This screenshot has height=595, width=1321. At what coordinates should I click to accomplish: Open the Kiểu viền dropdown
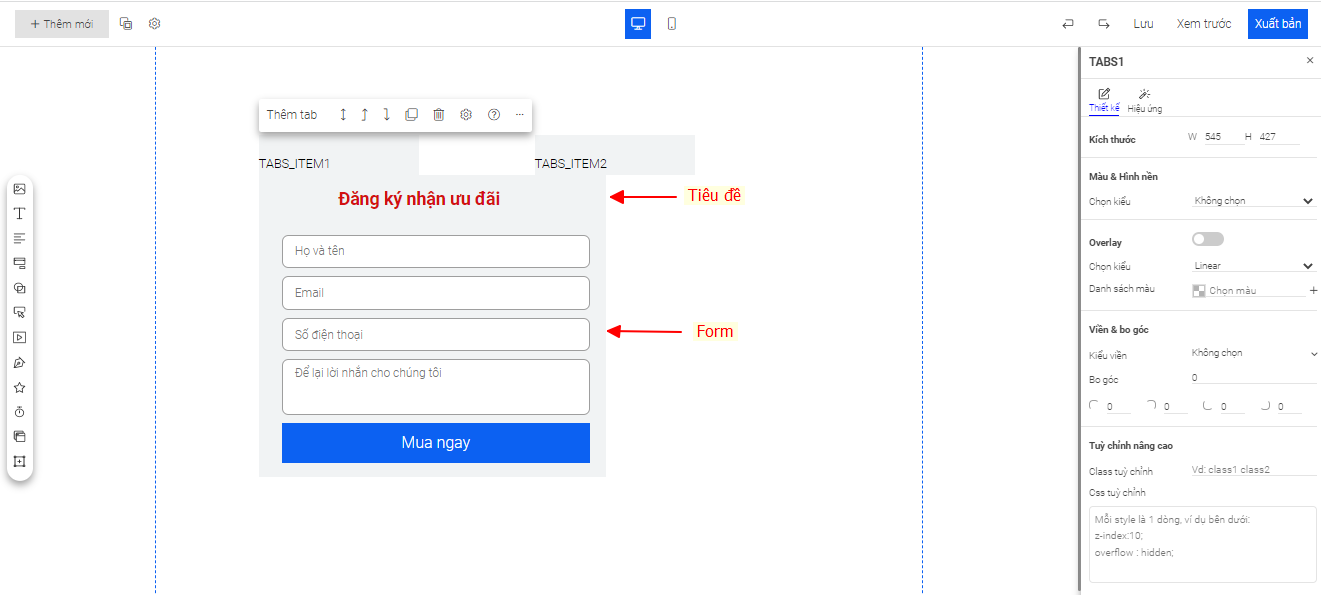click(x=1253, y=353)
